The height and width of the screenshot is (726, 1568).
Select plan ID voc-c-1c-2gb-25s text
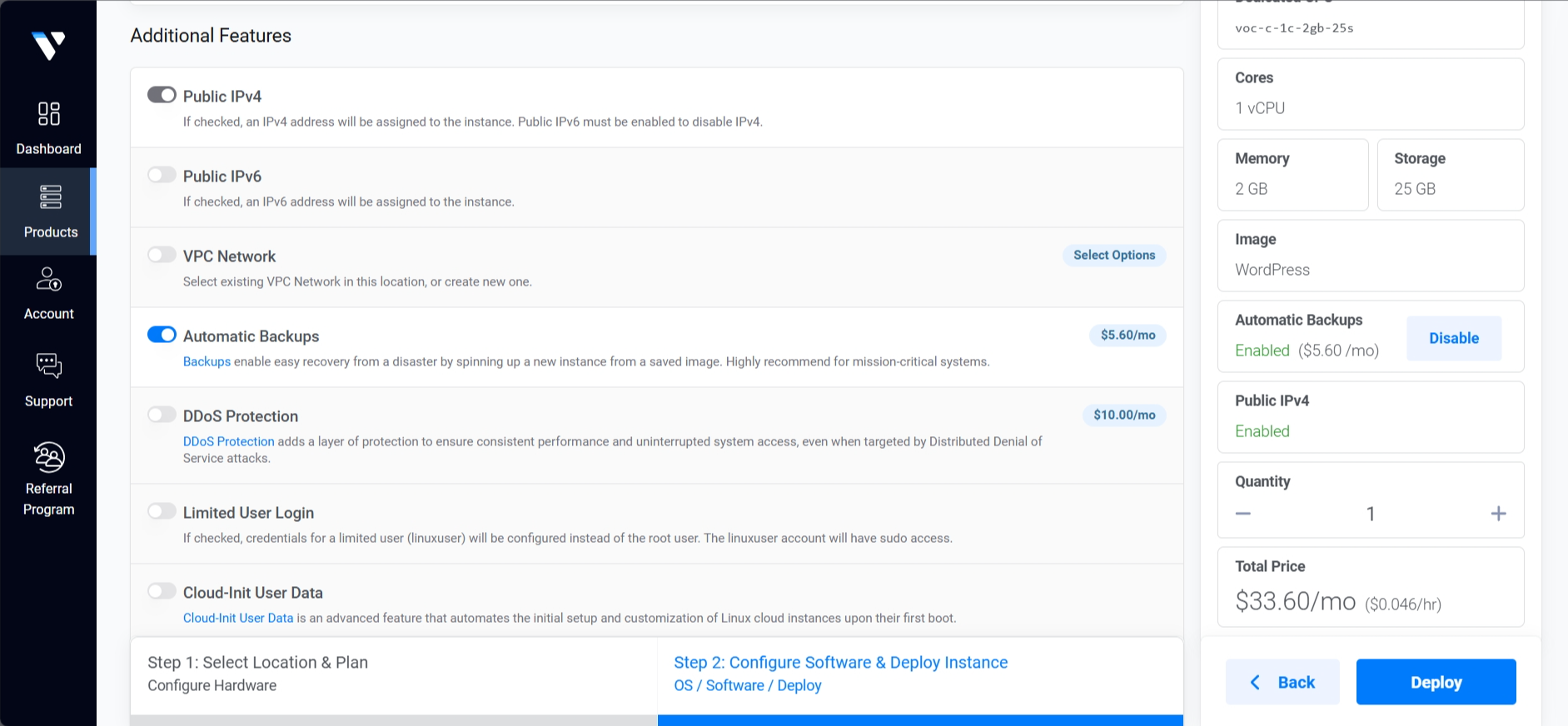click(1294, 28)
